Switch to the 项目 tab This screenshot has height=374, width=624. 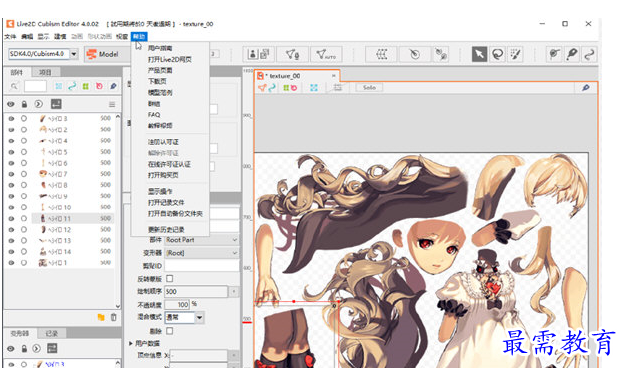(45, 72)
